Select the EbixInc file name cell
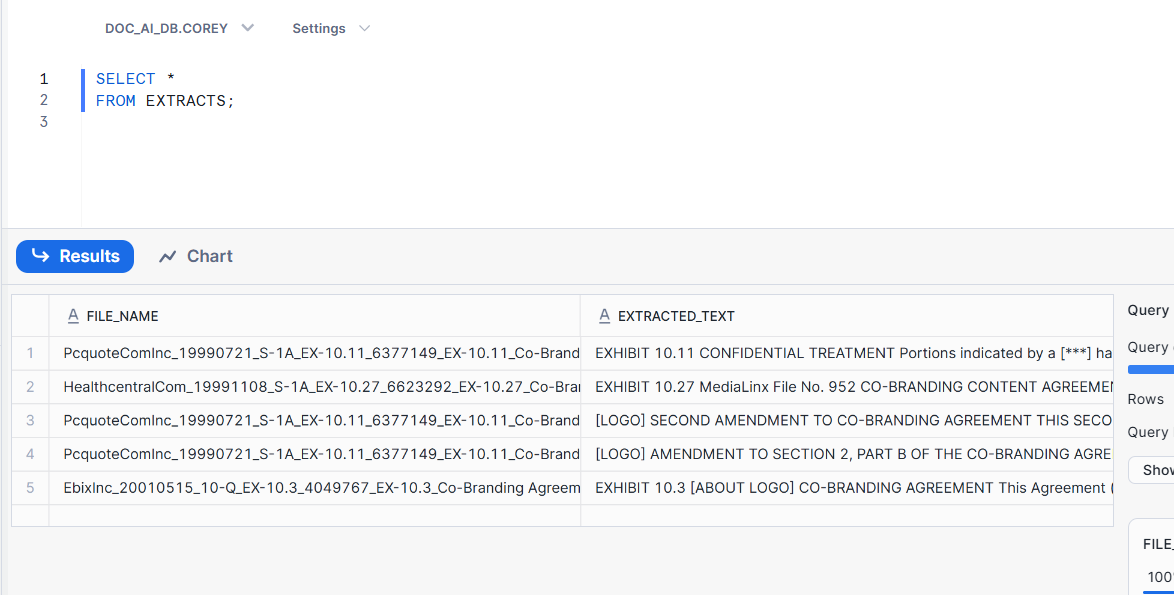1174x595 pixels. click(320, 487)
